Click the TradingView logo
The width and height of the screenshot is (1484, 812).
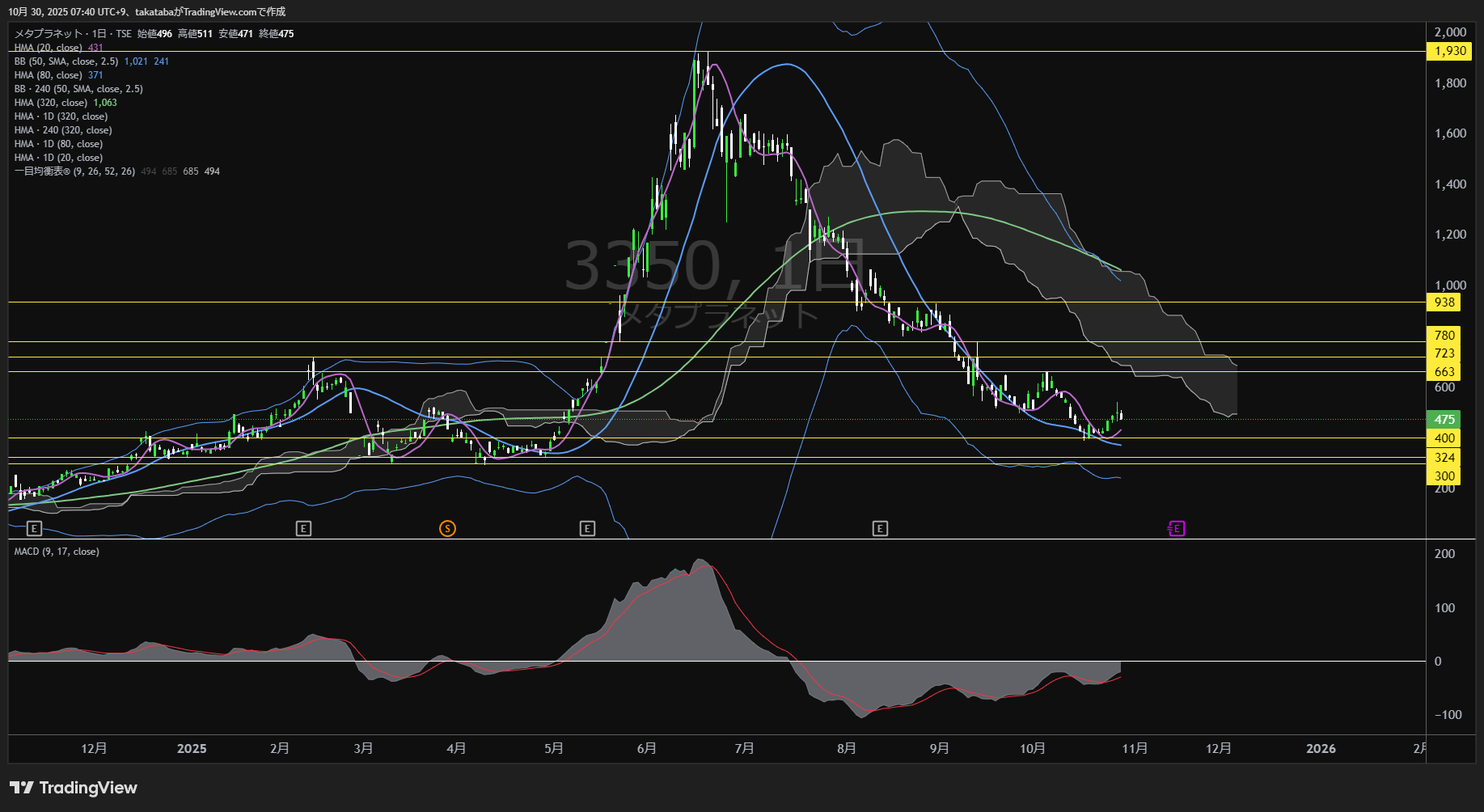coord(74,788)
